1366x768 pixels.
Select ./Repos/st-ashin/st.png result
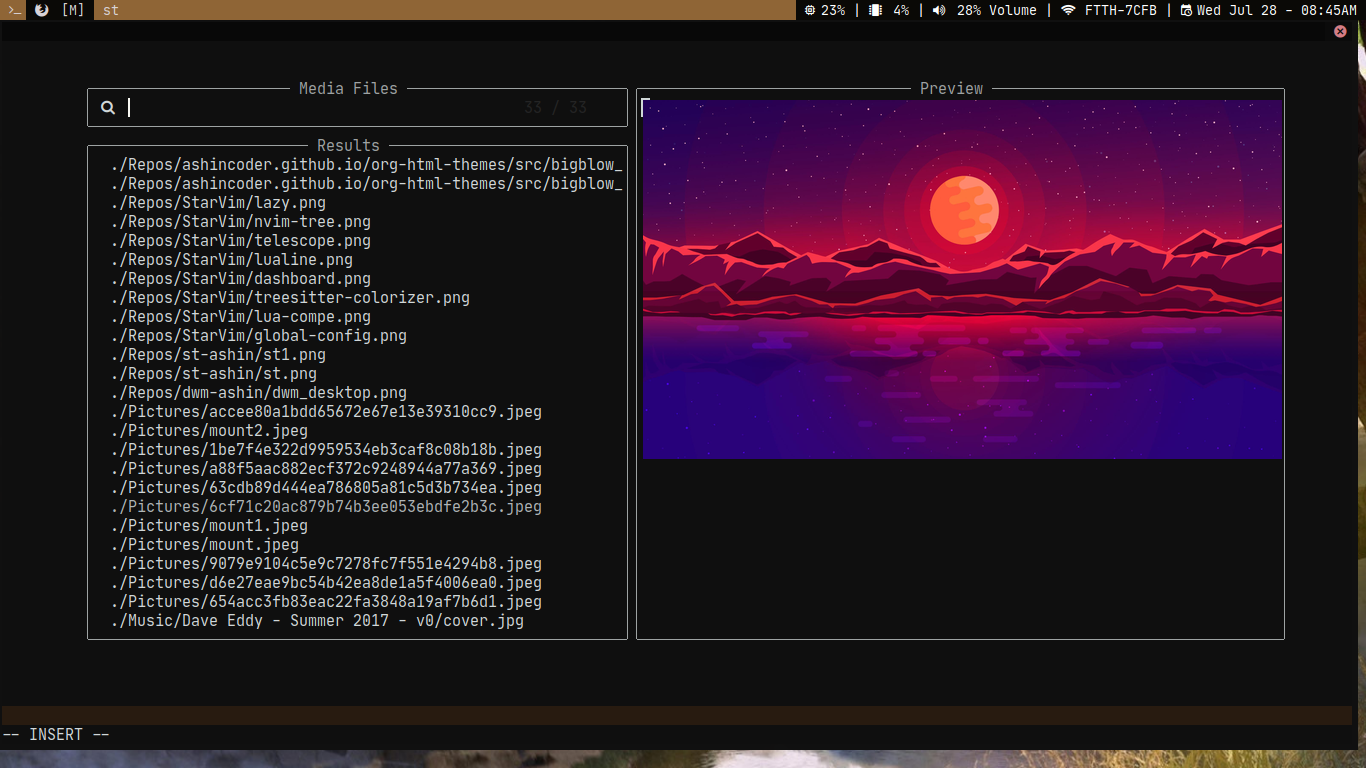coord(214,373)
